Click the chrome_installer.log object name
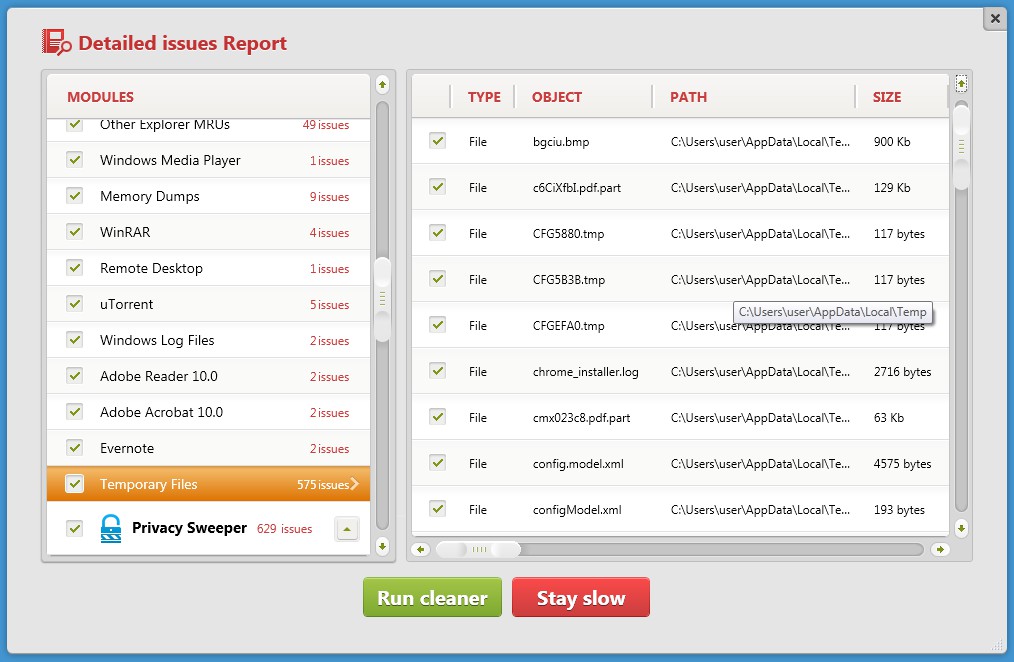1014x662 pixels. click(x=585, y=372)
